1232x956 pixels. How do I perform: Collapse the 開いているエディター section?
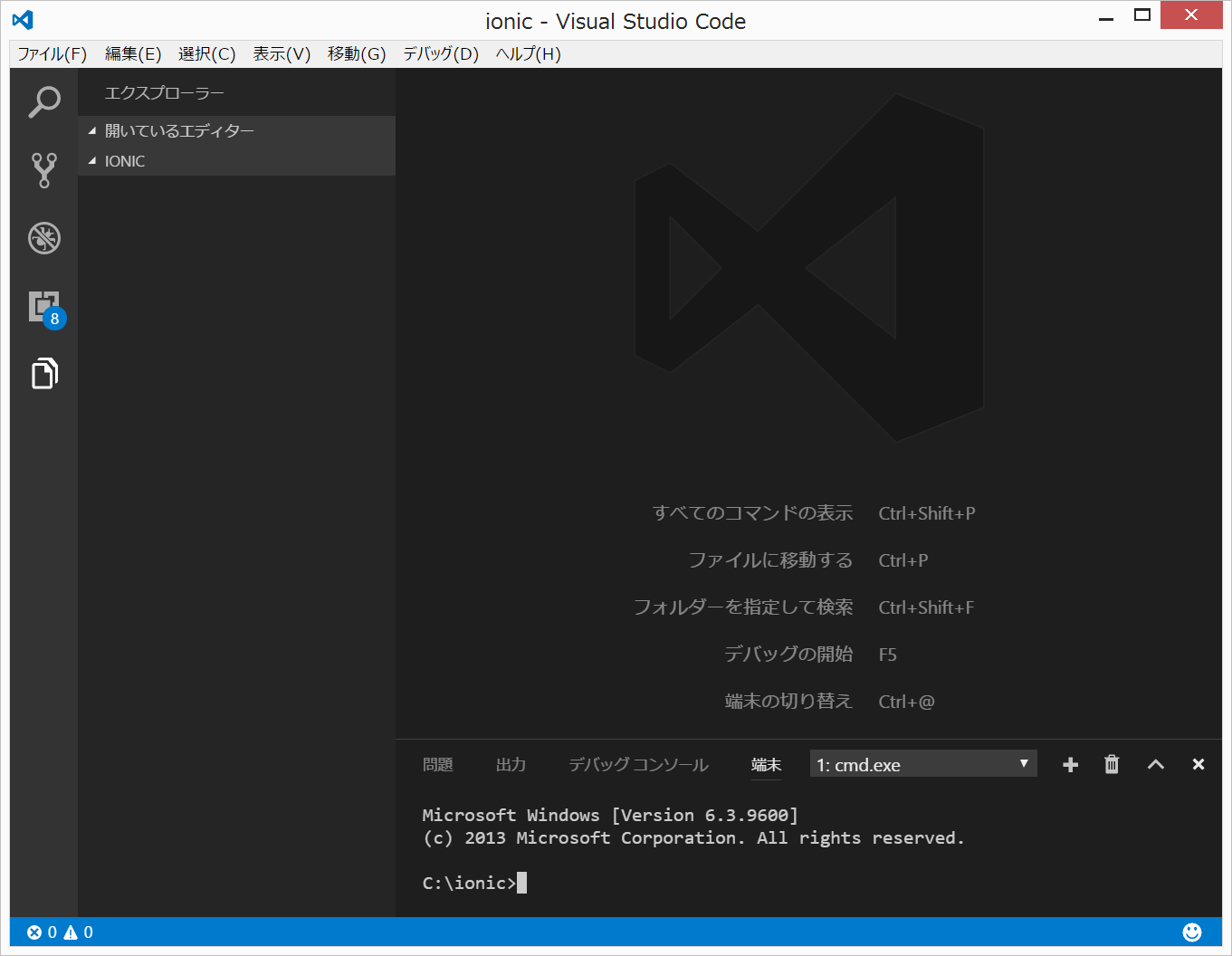tap(179, 131)
